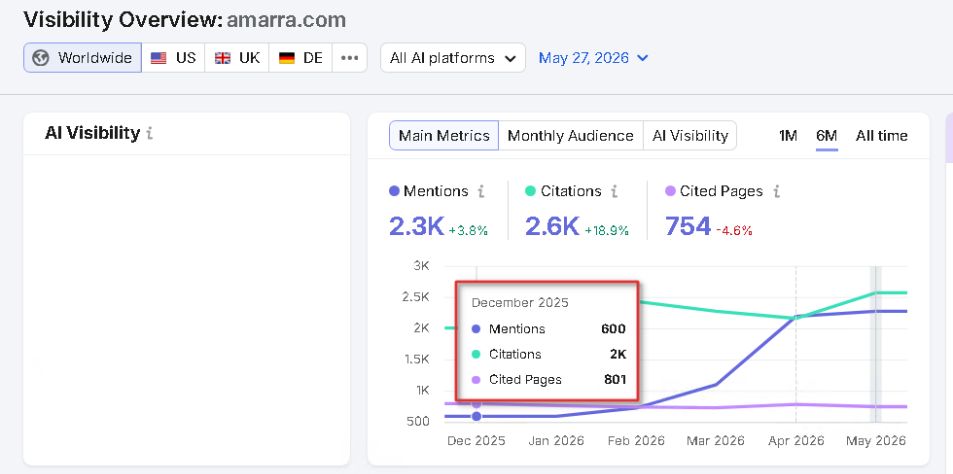This screenshot has width=953, height=474.
Task: Switch region to US
Action: 173,58
